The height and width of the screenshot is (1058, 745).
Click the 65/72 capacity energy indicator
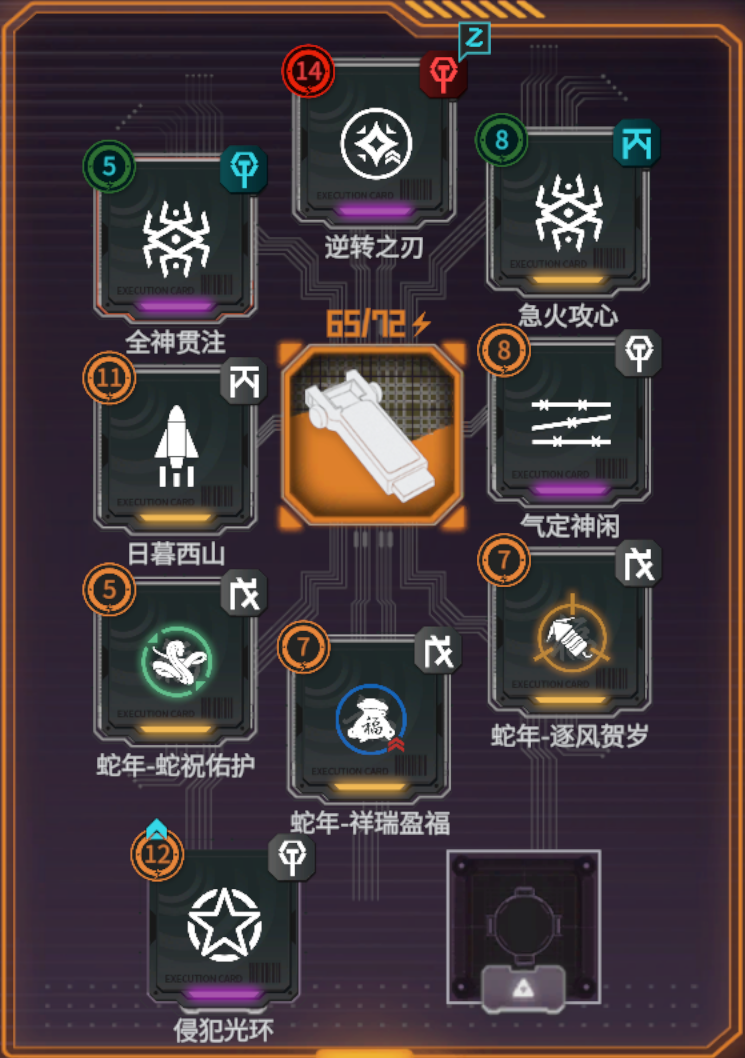click(378, 324)
